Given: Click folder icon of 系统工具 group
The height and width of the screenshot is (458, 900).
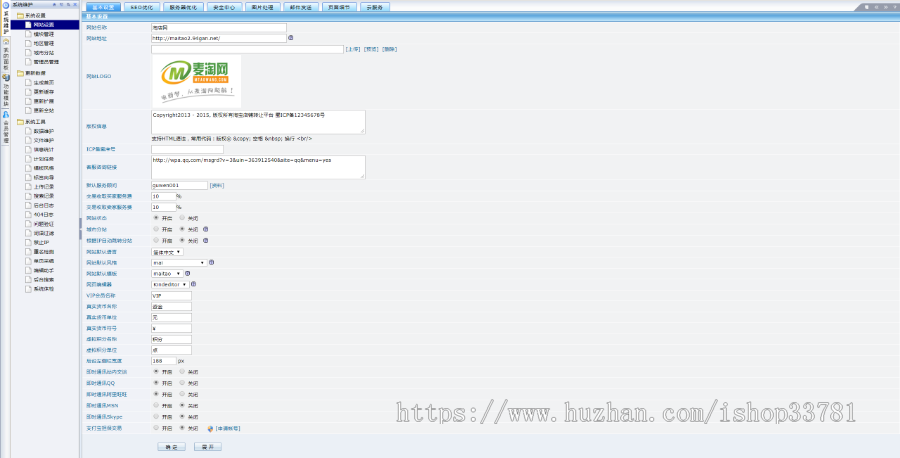Looking at the screenshot, I should coord(20,122).
